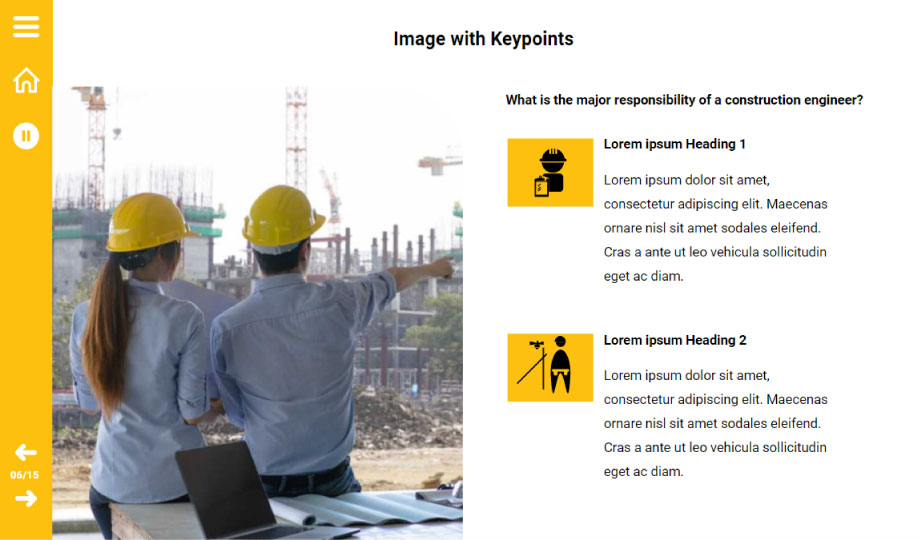Open the hamburger menu
This screenshot has height=540, width=920.
tap(26, 27)
